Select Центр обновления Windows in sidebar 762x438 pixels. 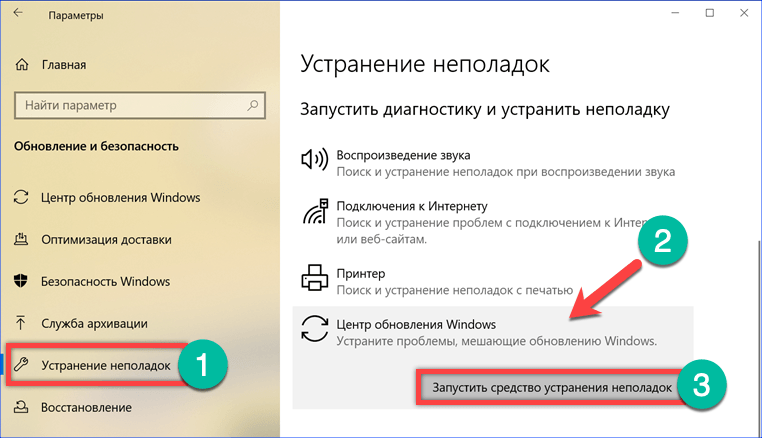click(121, 197)
